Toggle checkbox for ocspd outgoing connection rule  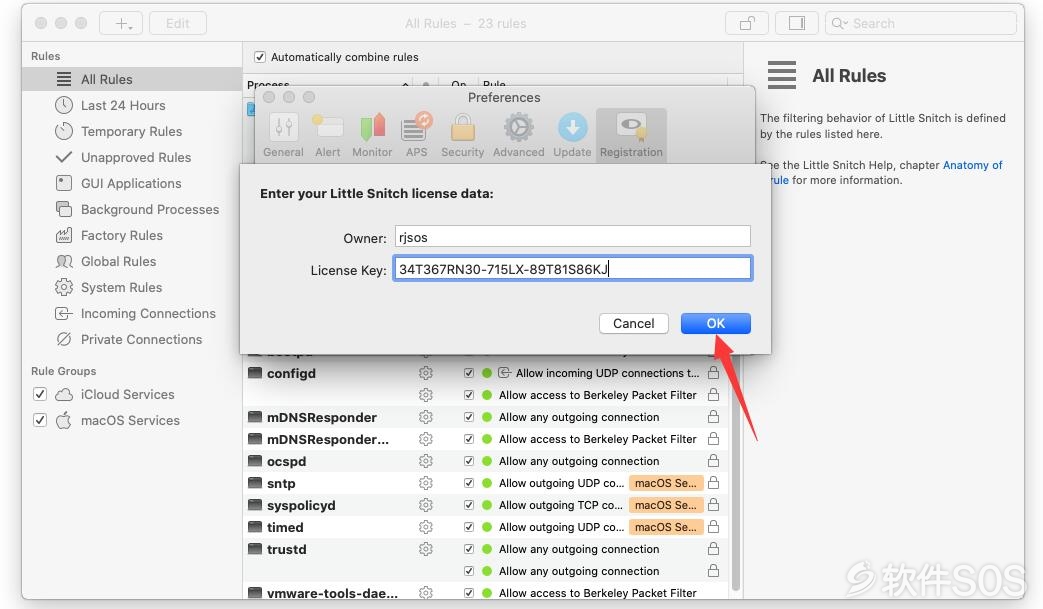coord(469,461)
